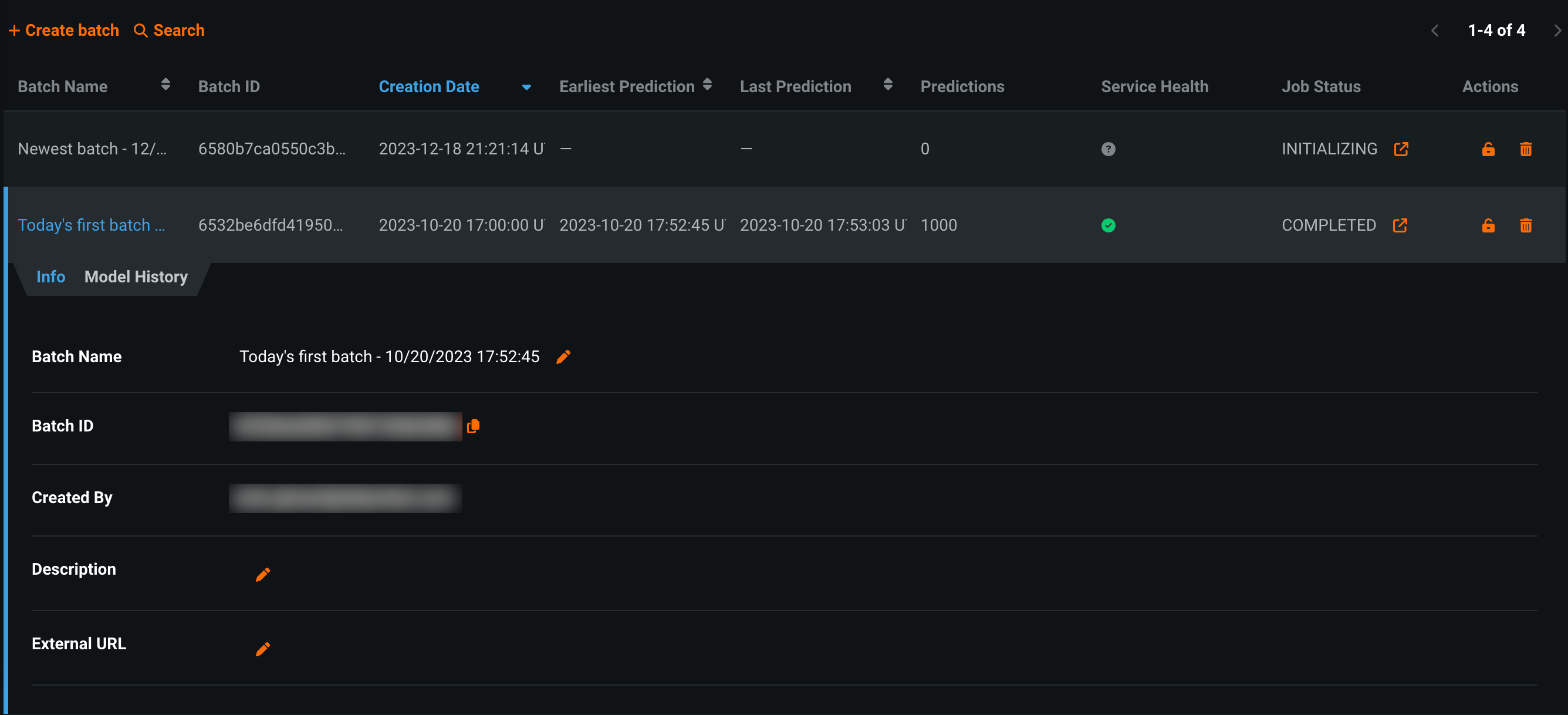The height and width of the screenshot is (715, 1568).
Task: Copy the Batch ID to clipboard
Action: [x=473, y=426]
